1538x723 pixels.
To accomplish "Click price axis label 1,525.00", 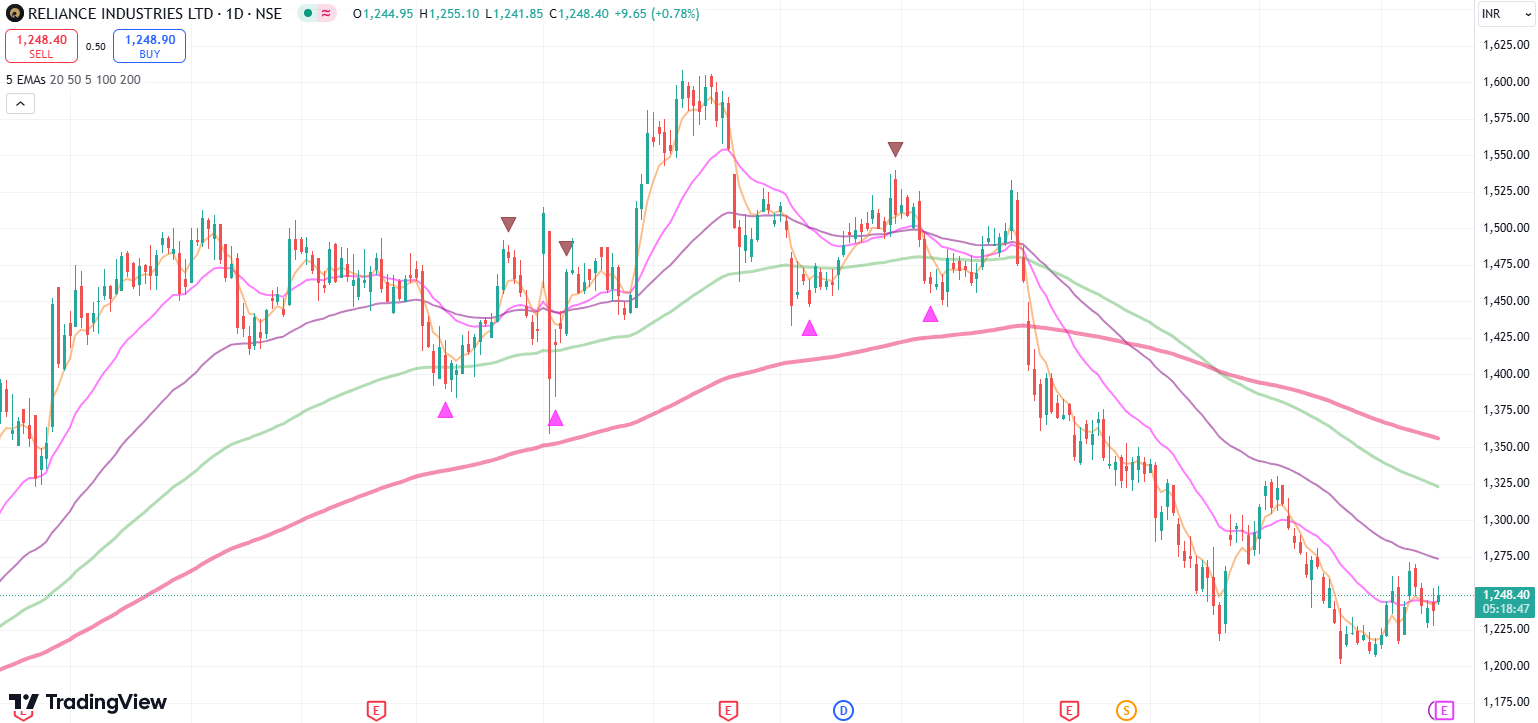I will click(1504, 191).
